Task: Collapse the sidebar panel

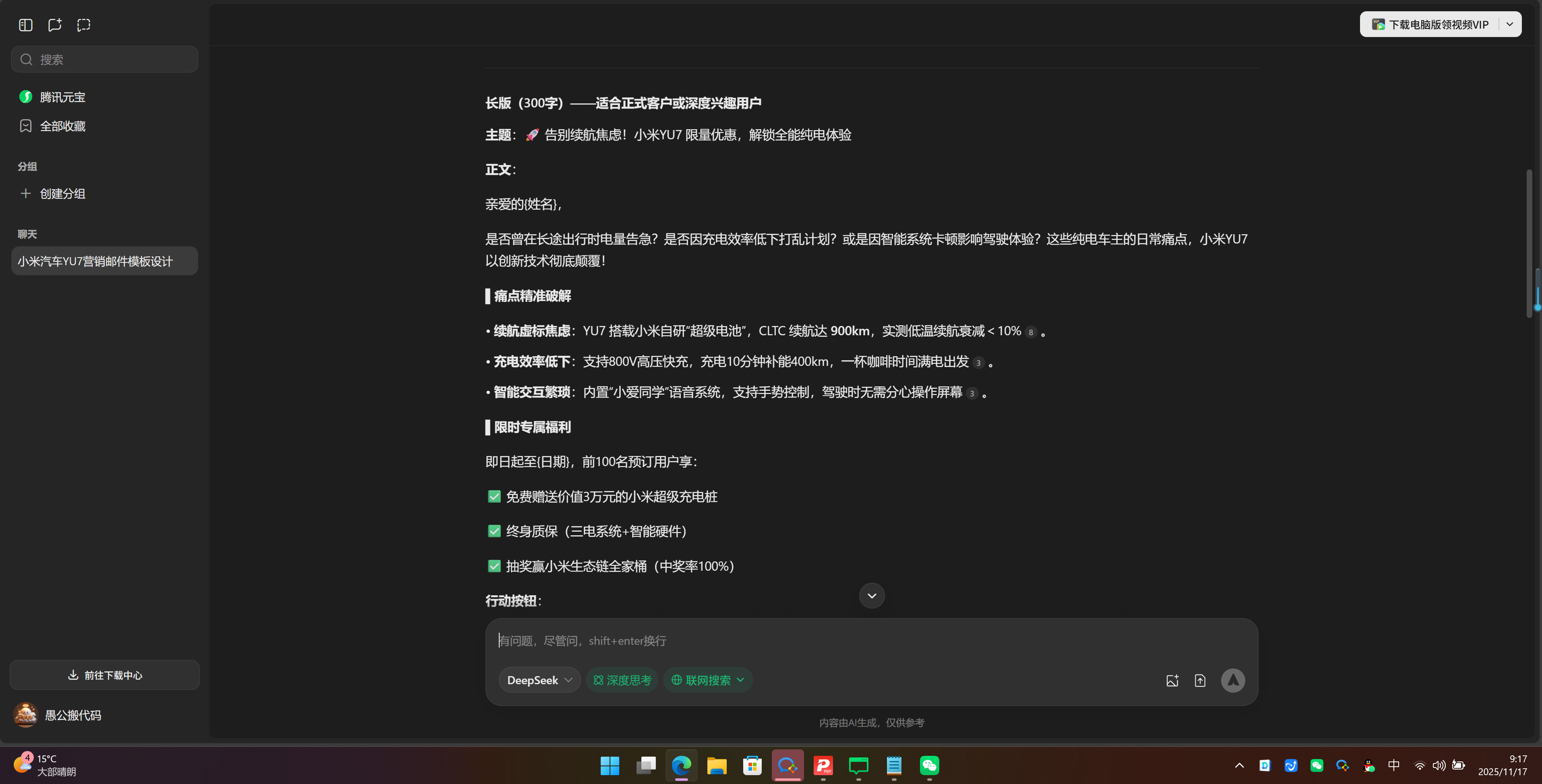Action: [x=25, y=25]
